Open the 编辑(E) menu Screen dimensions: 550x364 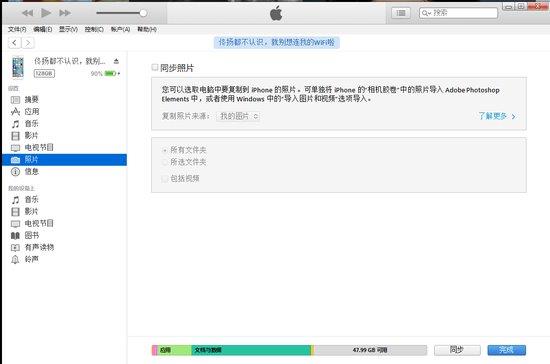pos(43,29)
